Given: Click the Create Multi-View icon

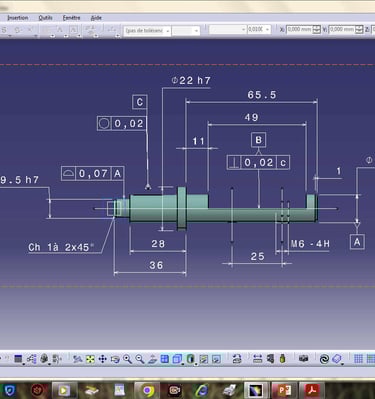Looking at the screenshot, I should [165, 359].
